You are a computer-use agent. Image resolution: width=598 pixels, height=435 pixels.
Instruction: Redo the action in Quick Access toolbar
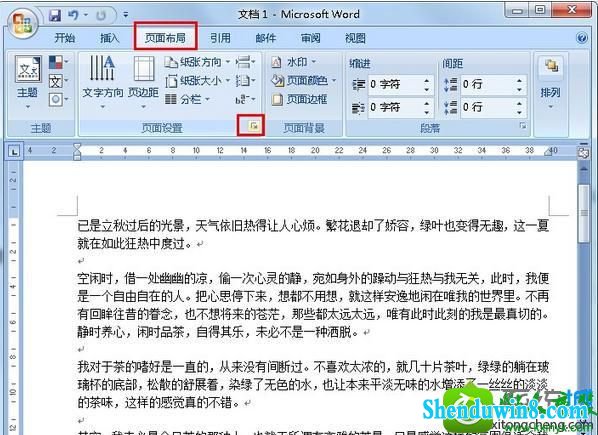pos(101,15)
